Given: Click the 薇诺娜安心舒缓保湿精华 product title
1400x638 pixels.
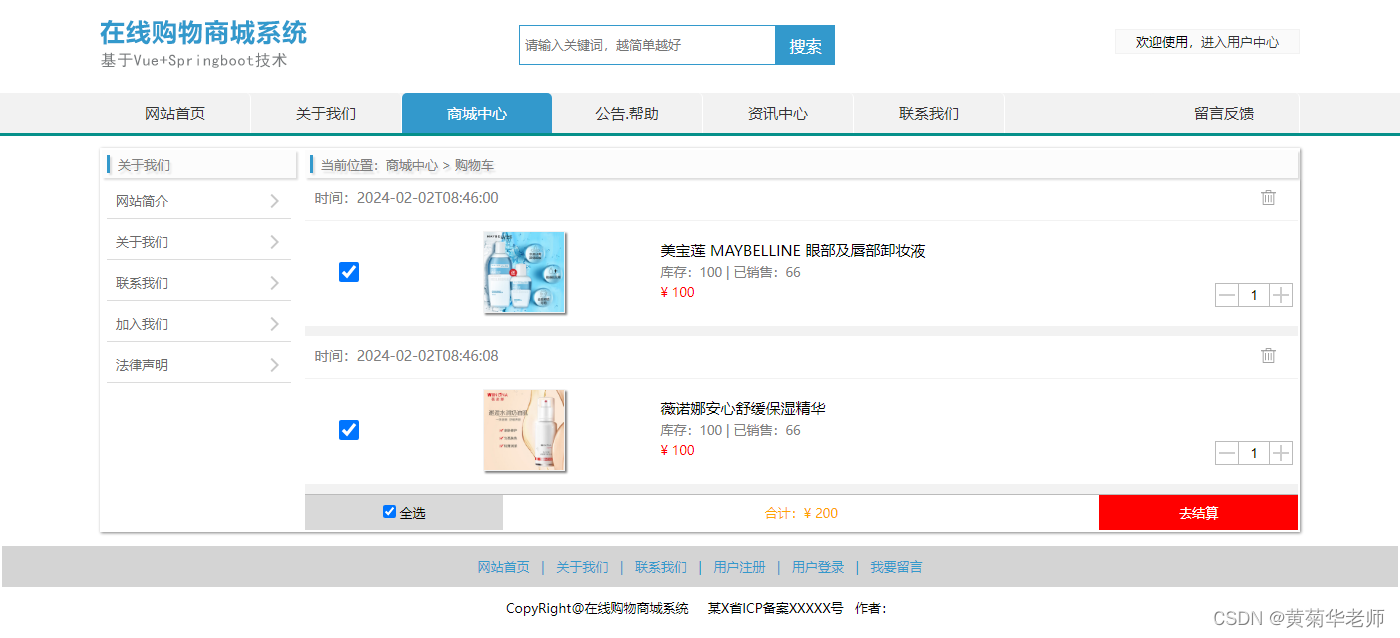Looking at the screenshot, I should click(743, 408).
